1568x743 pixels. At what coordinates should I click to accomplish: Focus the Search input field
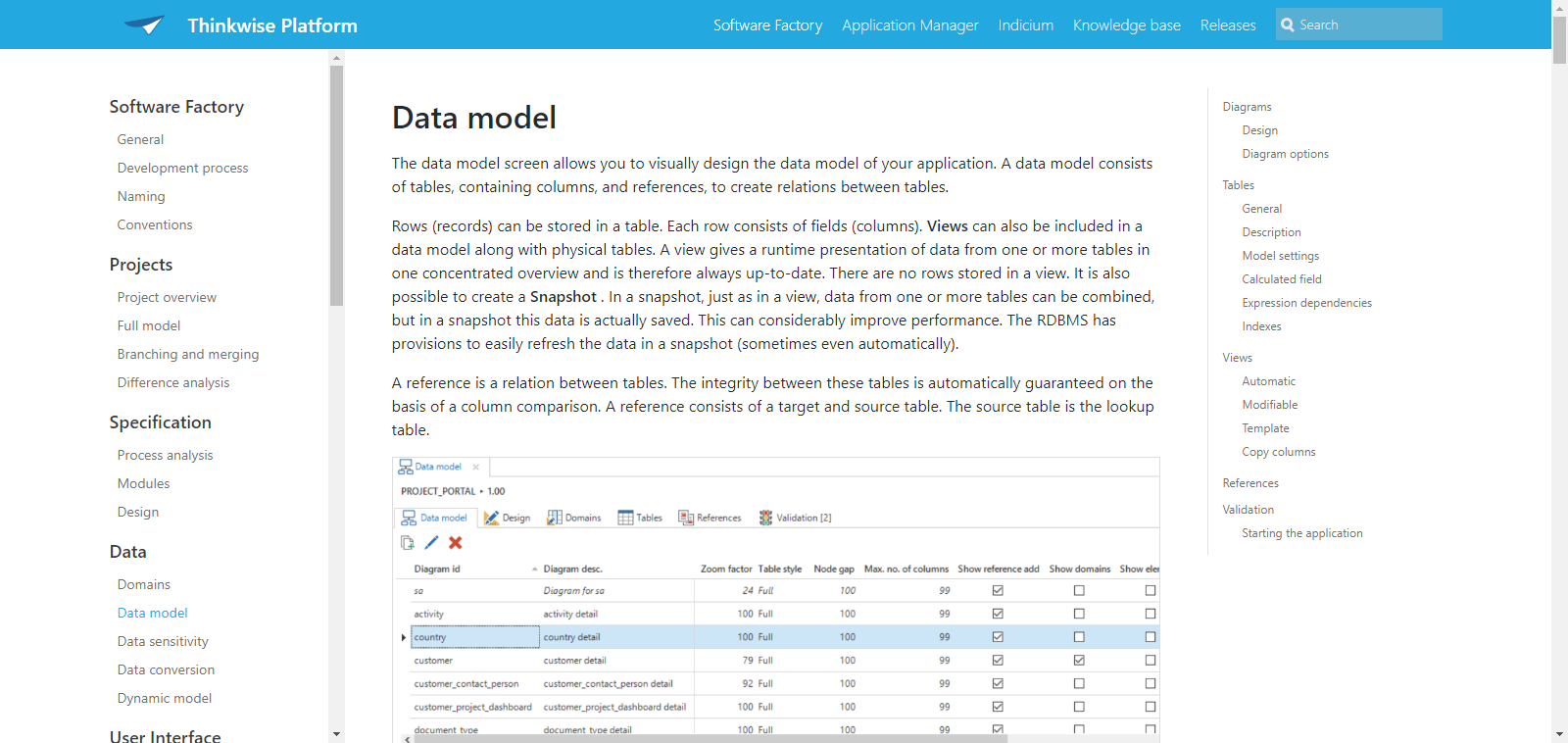coord(1359,25)
